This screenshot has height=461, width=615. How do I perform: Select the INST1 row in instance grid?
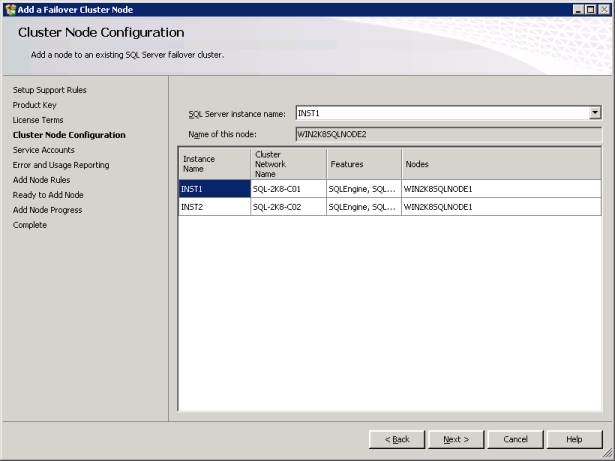coord(213,187)
